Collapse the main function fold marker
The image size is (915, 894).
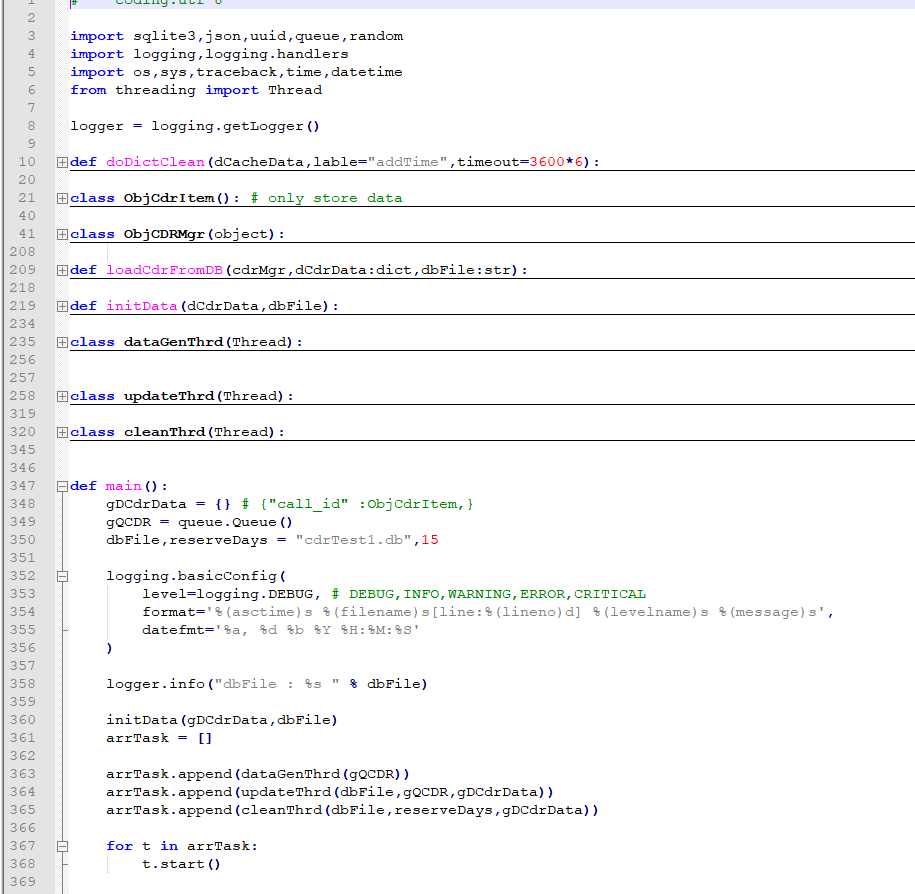pos(62,486)
